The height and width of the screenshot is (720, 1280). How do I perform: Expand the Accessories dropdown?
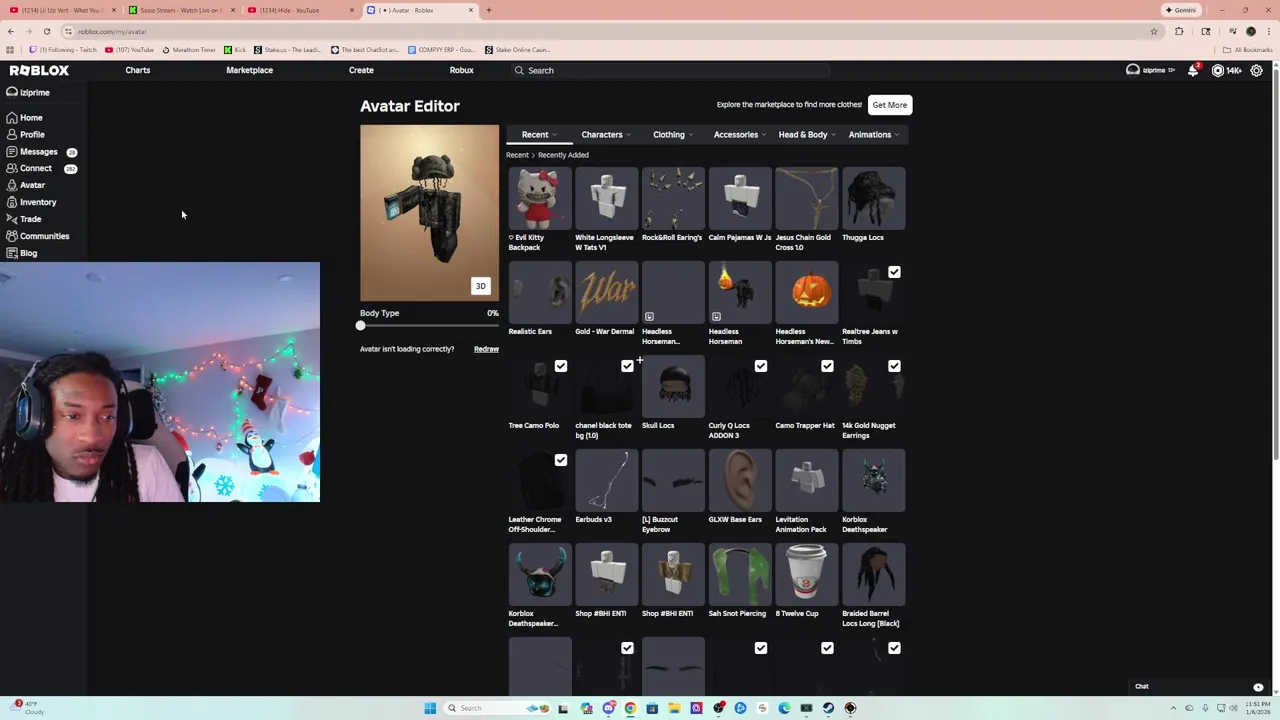coord(740,134)
